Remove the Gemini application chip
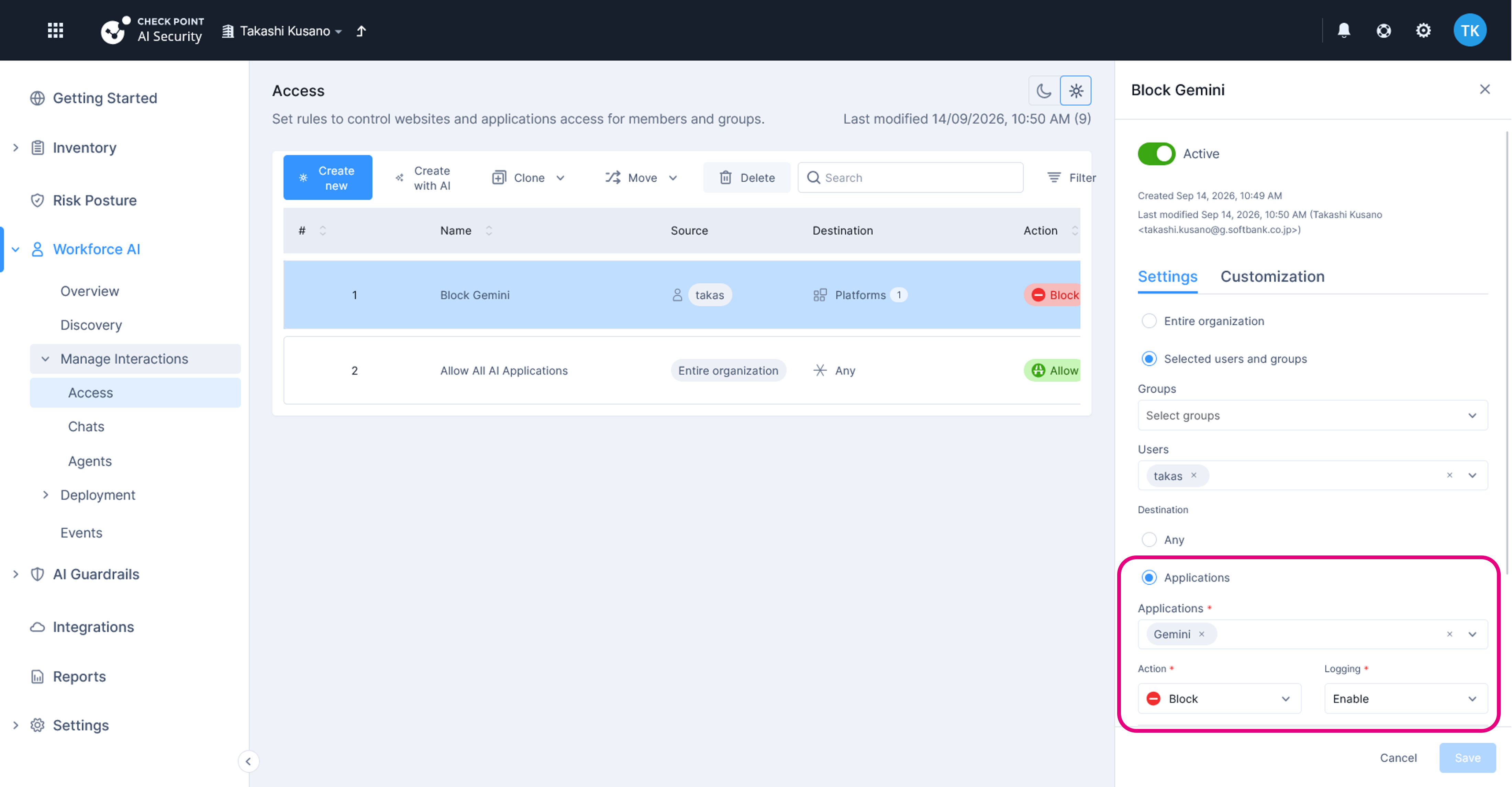This screenshot has height=787, width=1512. coord(1201,634)
